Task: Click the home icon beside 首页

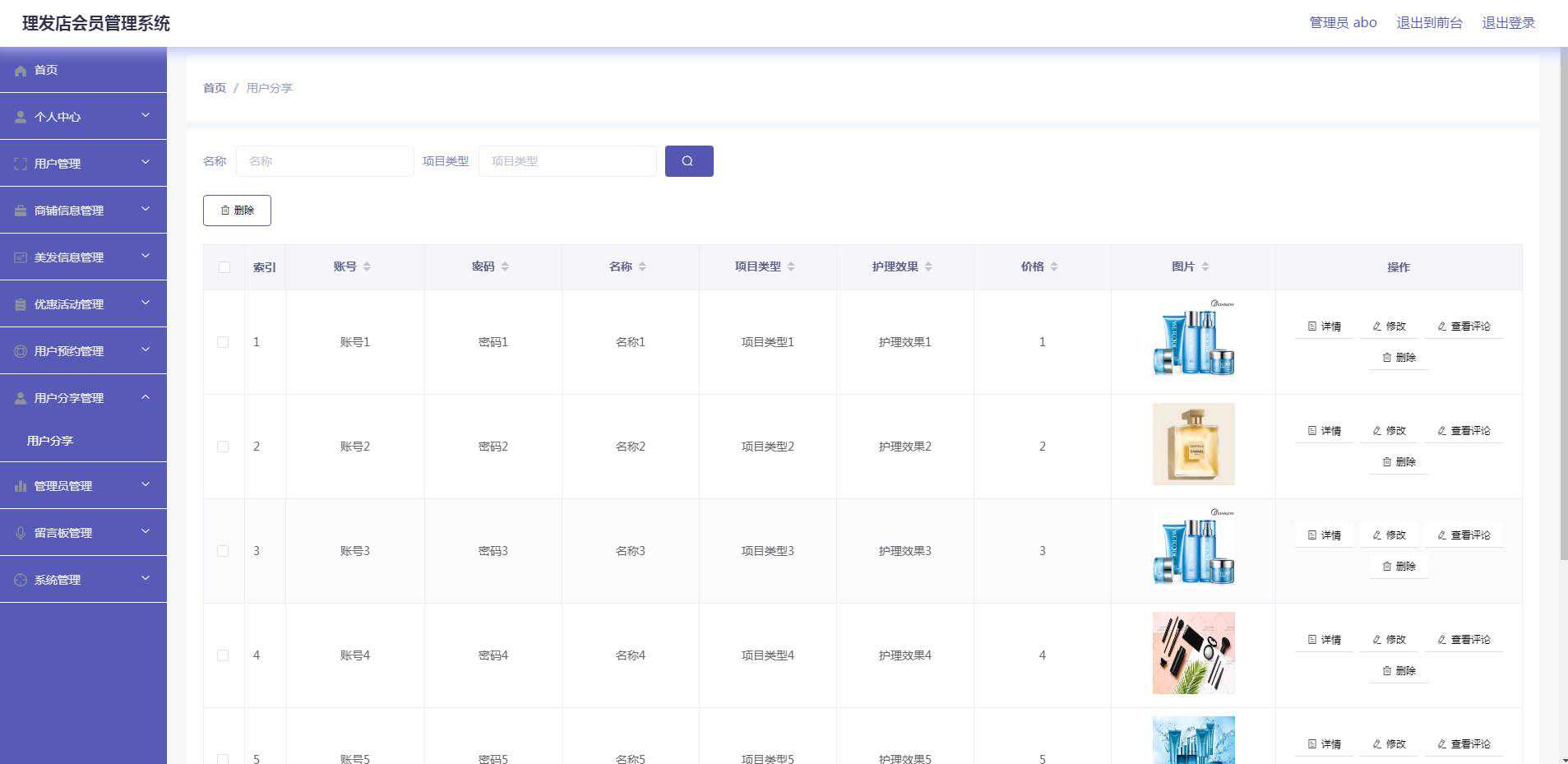Action: [21, 71]
